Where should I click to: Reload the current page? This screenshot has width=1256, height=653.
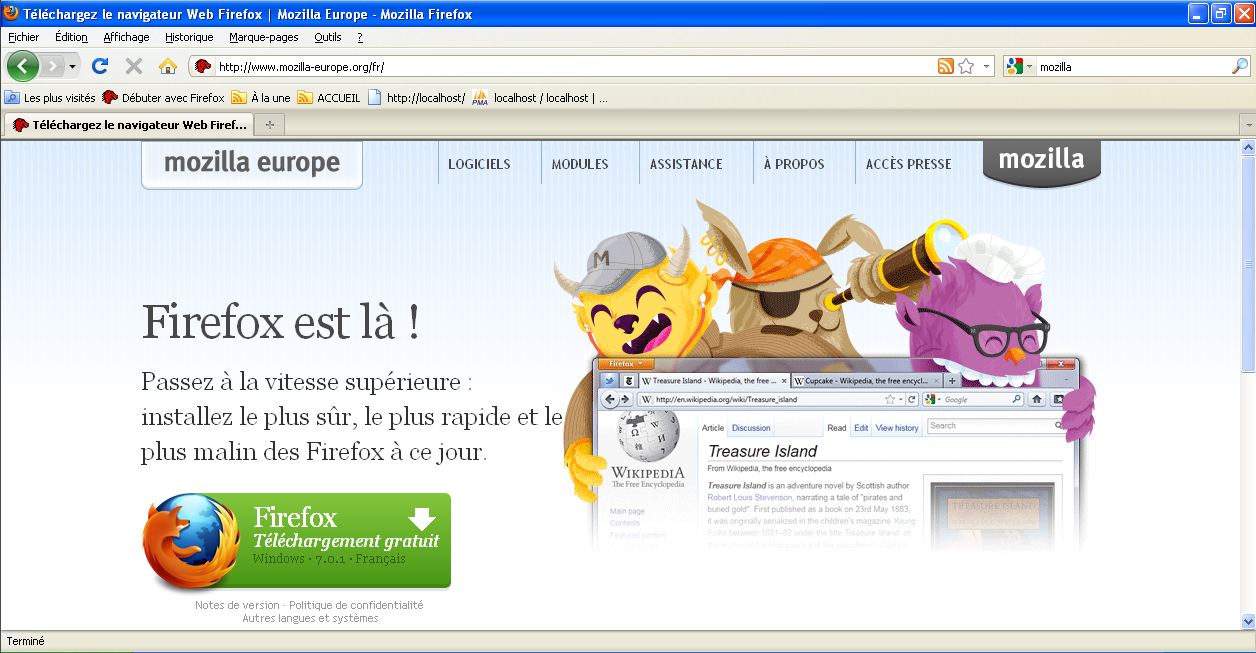click(100, 66)
